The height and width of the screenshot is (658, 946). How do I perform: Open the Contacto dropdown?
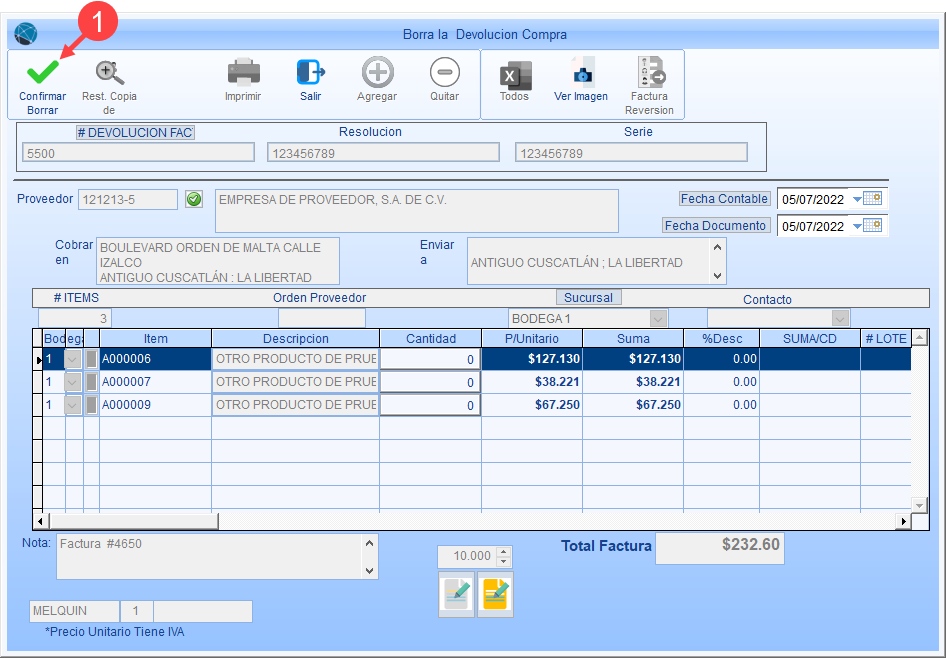[840, 318]
